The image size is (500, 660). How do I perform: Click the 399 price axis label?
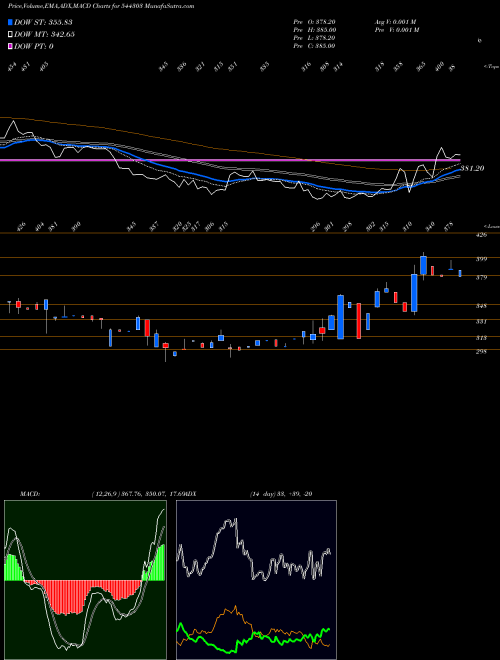tap(481, 259)
